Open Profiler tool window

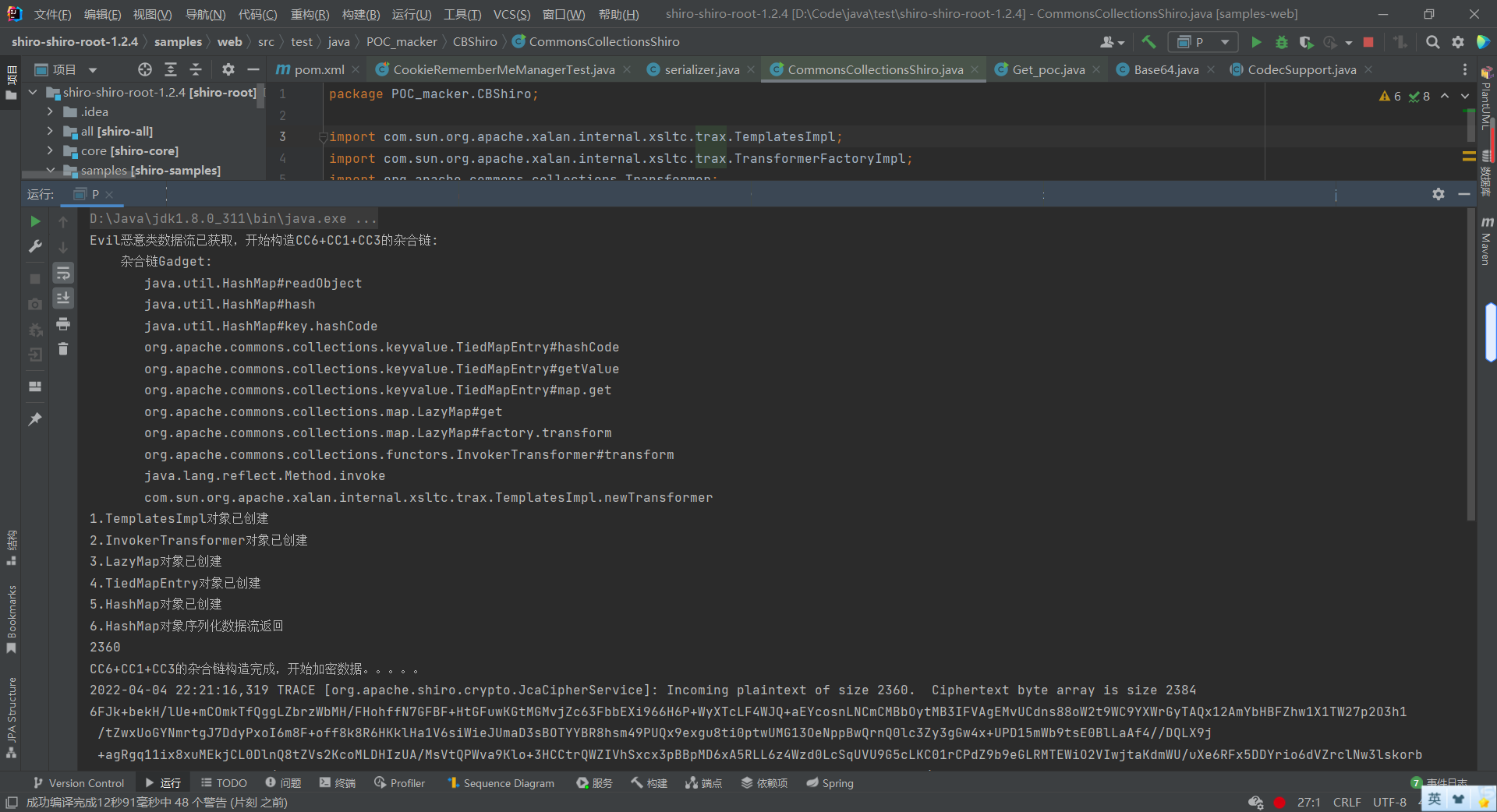click(x=399, y=783)
